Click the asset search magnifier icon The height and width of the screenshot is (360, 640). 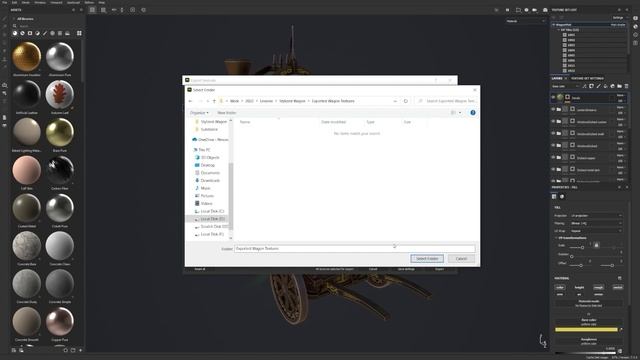(x=15, y=26)
